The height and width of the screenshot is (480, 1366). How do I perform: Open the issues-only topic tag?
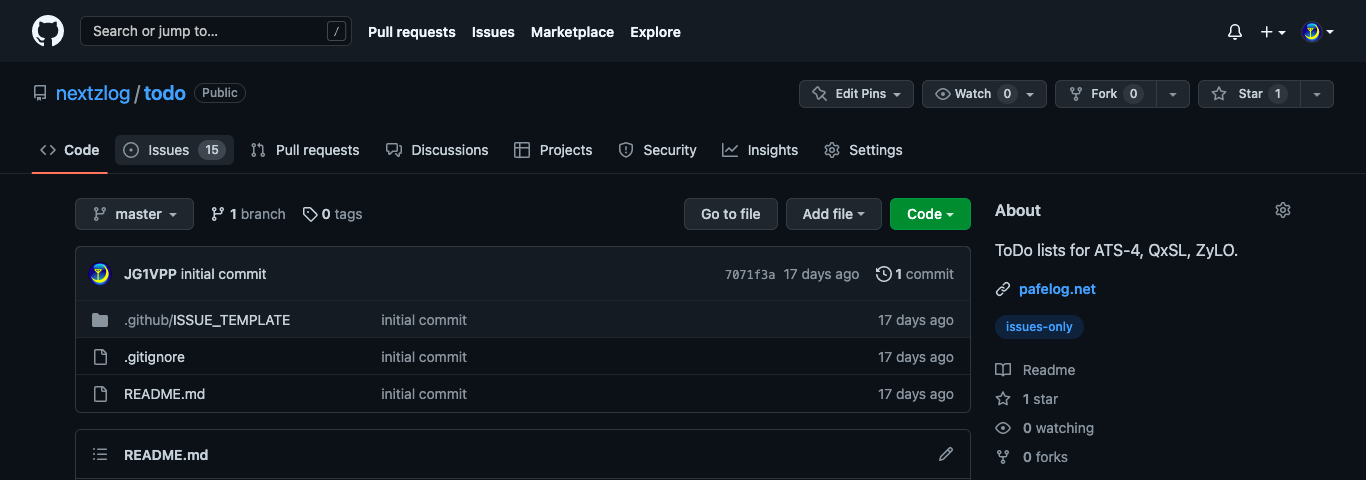click(1039, 327)
